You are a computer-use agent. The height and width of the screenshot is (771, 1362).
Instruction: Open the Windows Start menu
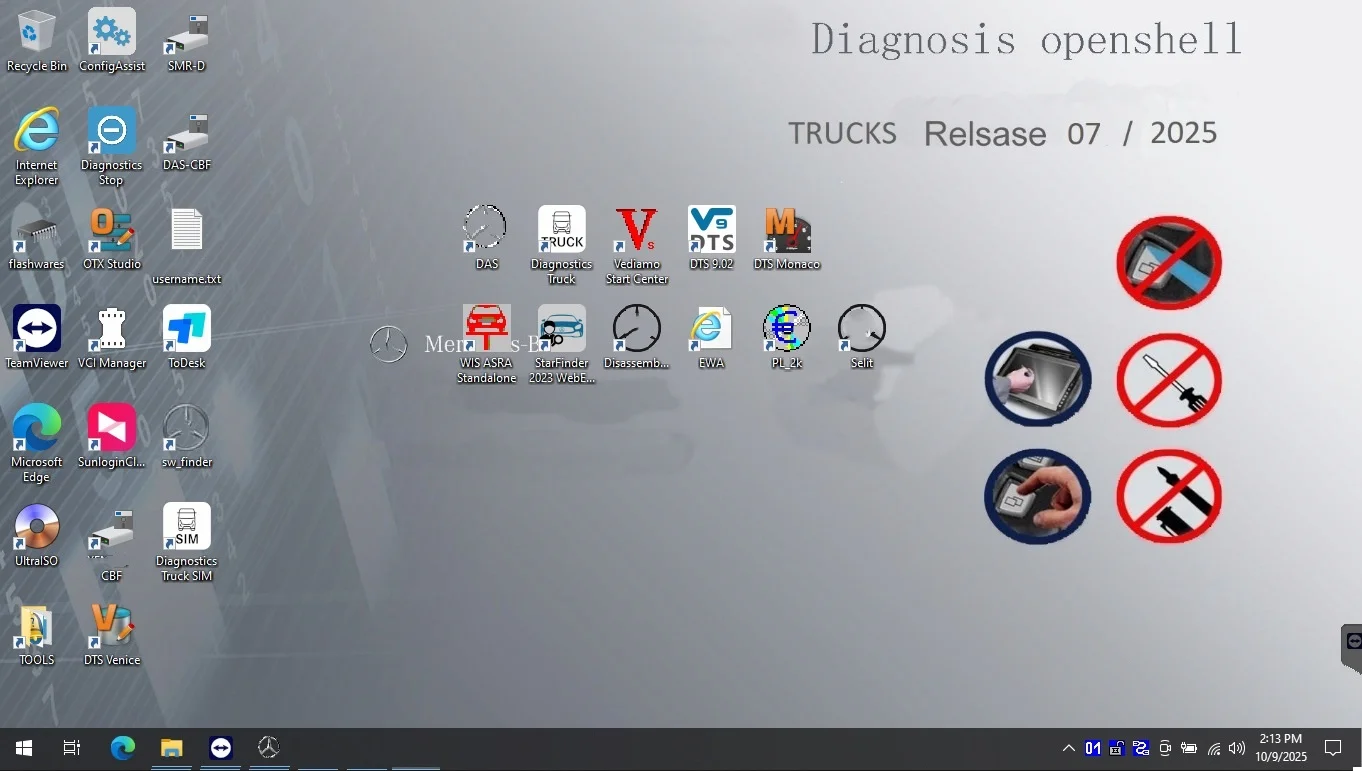[x=24, y=748]
